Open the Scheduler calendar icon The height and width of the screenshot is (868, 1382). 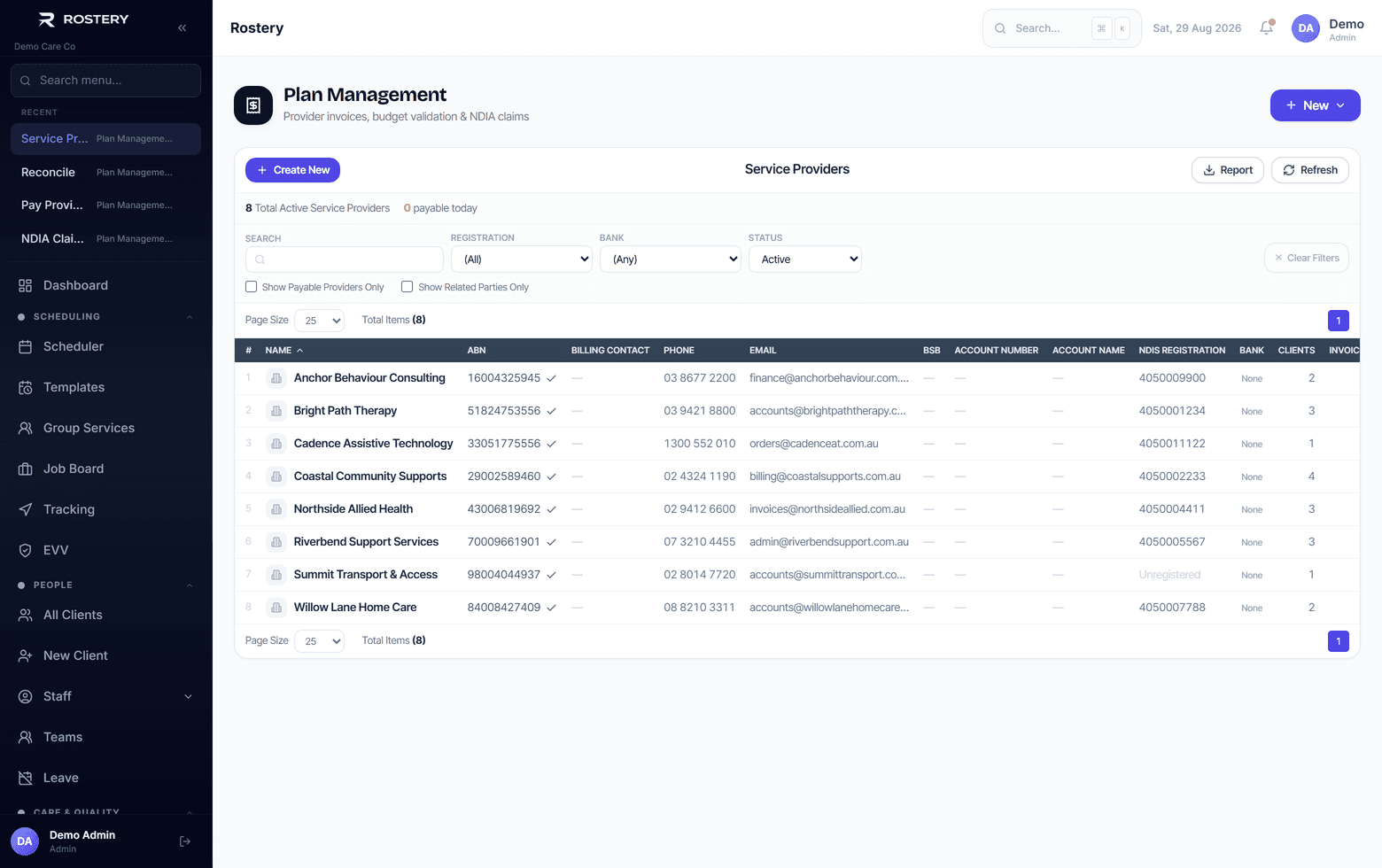click(26, 346)
